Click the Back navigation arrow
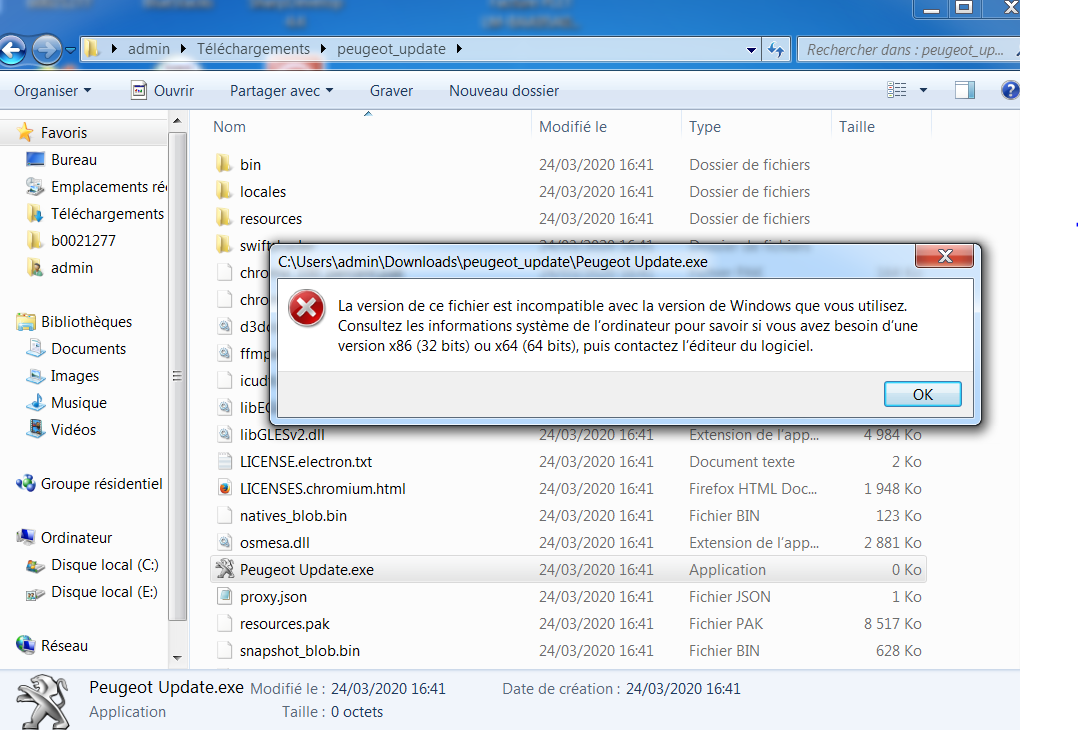 point(12,49)
